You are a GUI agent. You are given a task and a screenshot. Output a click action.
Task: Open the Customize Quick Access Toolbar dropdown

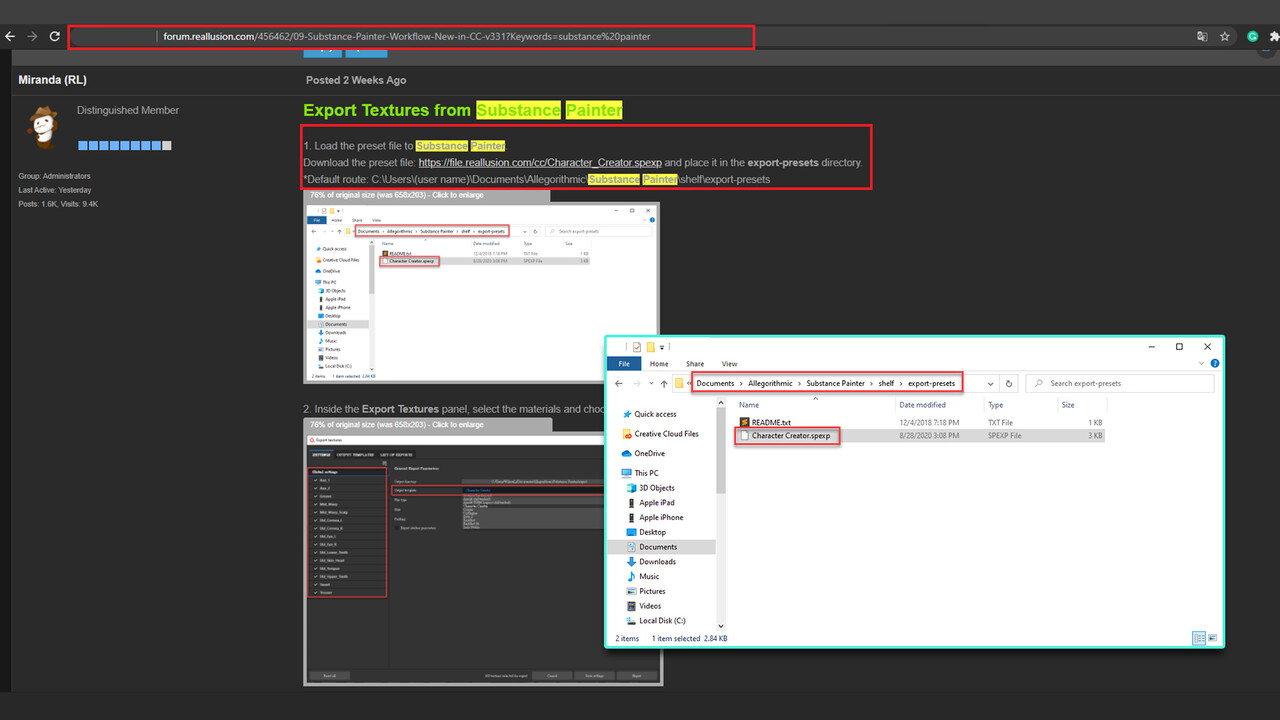coord(662,347)
